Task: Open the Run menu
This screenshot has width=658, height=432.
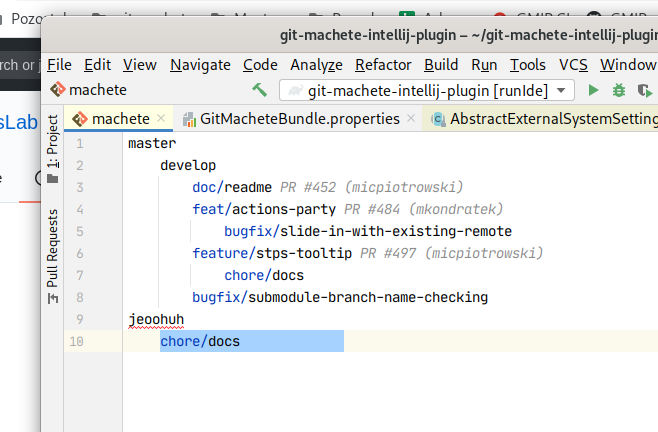Action: (484, 65)
